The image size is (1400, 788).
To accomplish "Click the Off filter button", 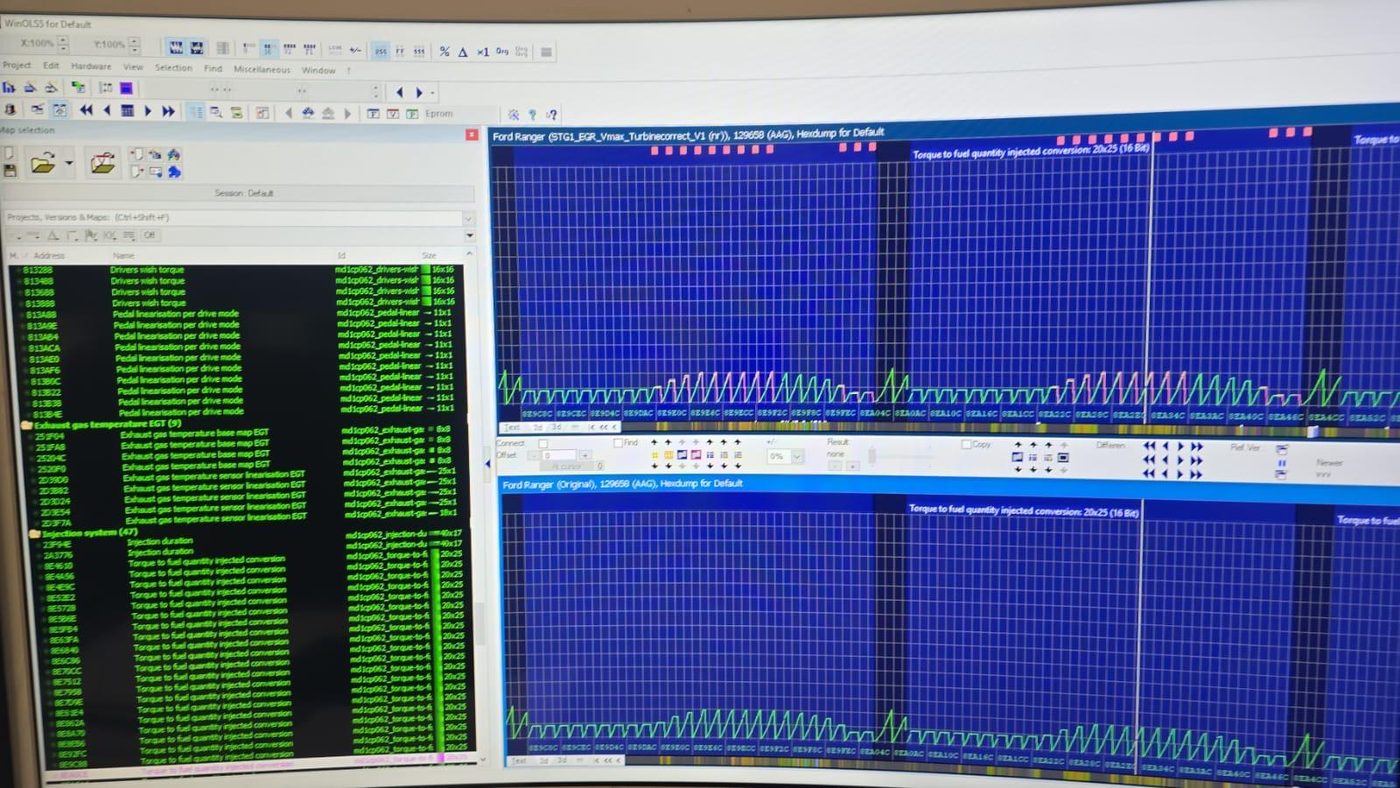I will pyautogui.click(x=149, y=235).
